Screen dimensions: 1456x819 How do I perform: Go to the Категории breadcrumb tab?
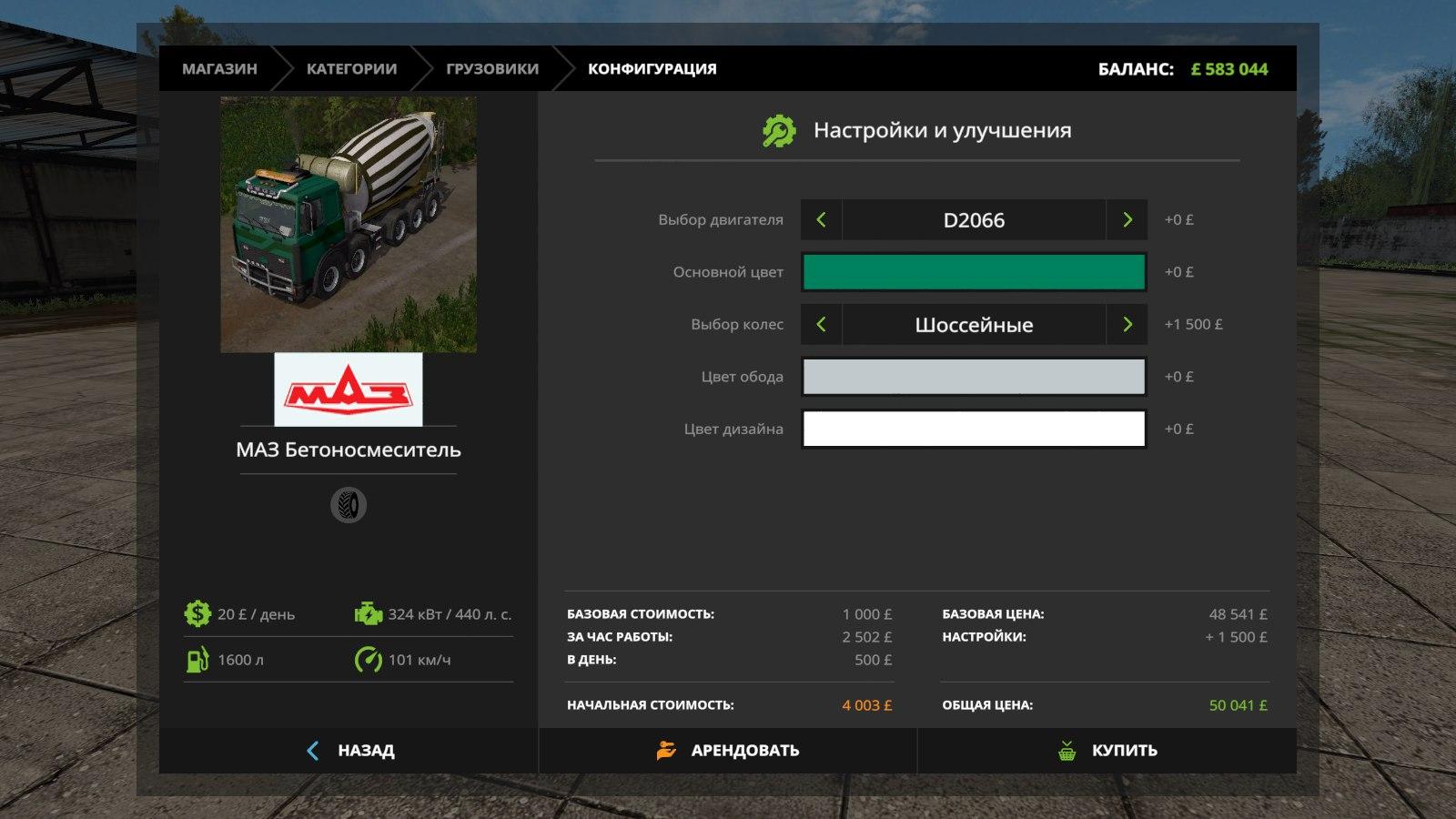pyautogui.click(x=351, y=69)
